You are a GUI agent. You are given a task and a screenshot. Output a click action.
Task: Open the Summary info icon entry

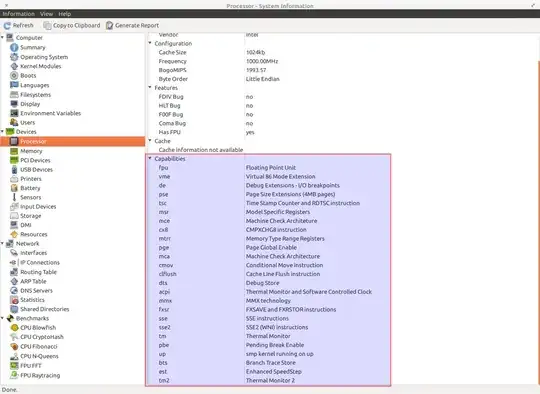tap(14, 48)
